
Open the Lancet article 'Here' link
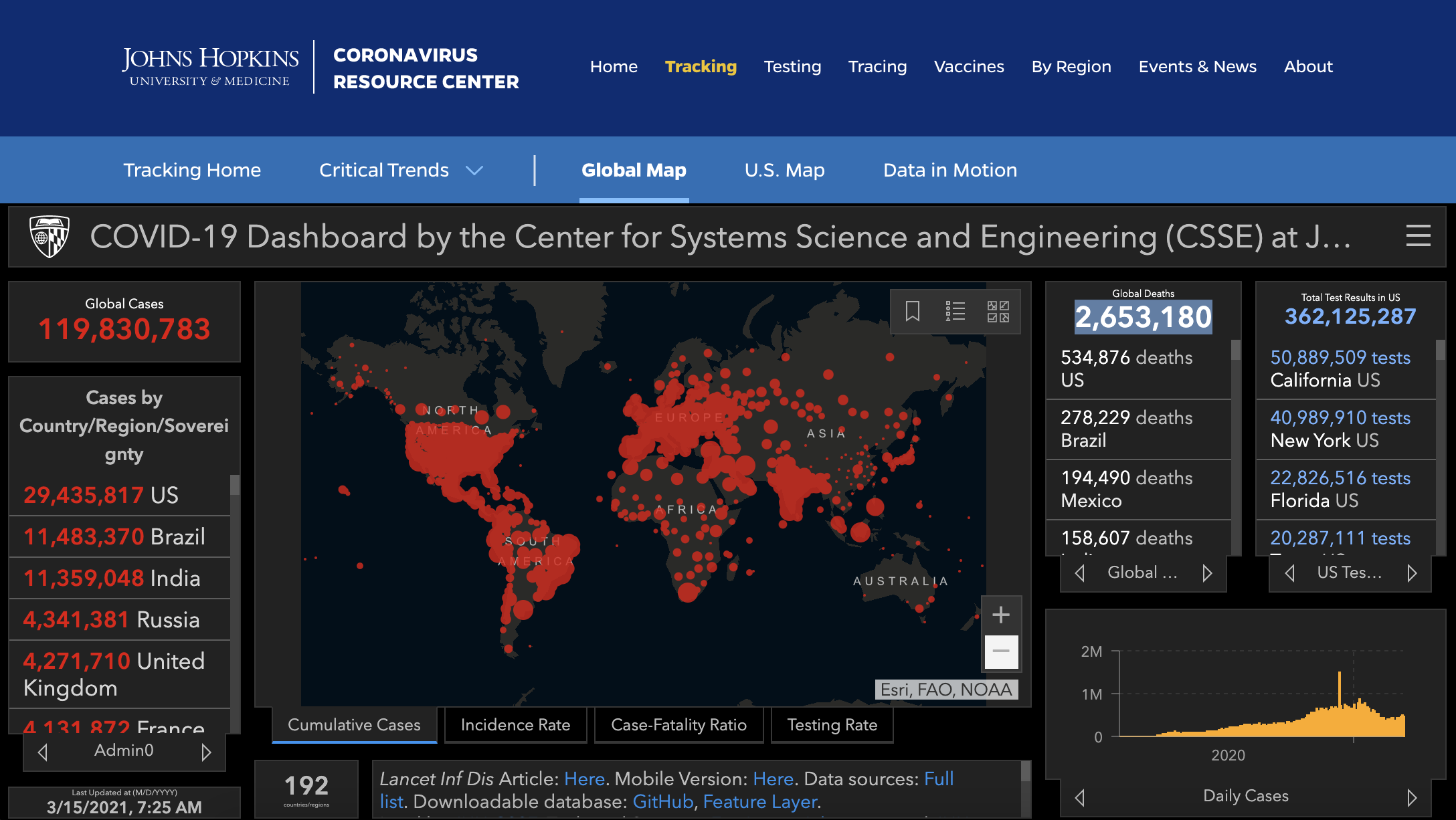(x=584, y=779)
